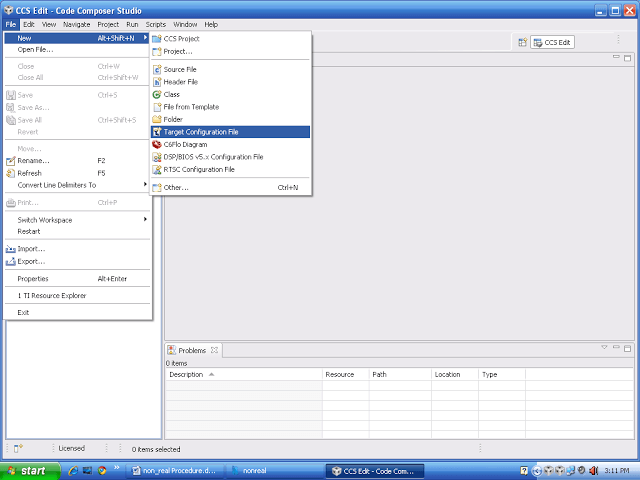640x480 pixels.
Task: Sort by Description column header
Action: pyautogui.click(x=244, y=374)
